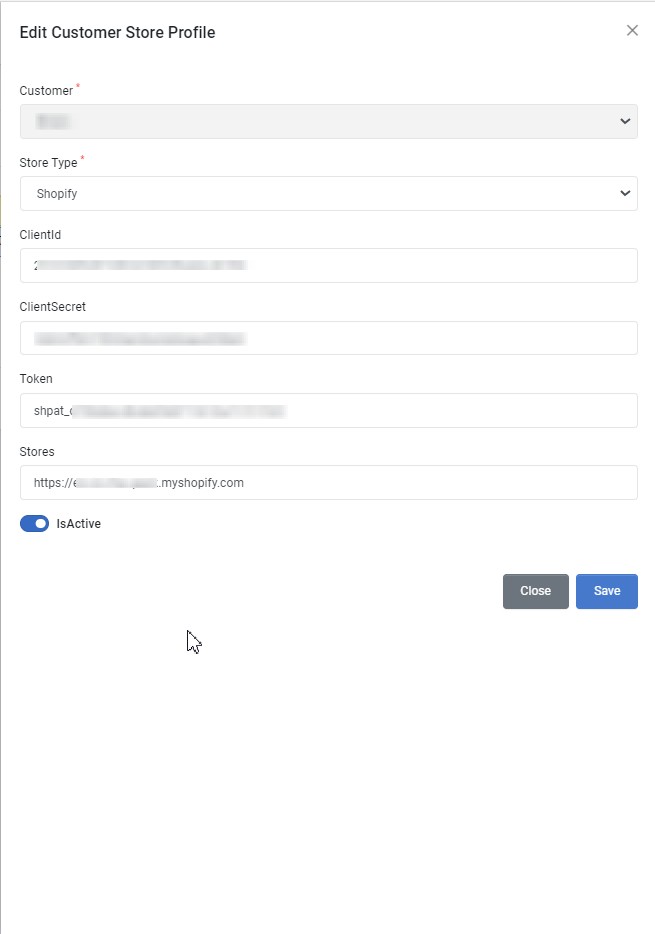Screen dimensions: 655x934
Task: Open the Store Type dropdown chevron
Action: coord(624,193)
